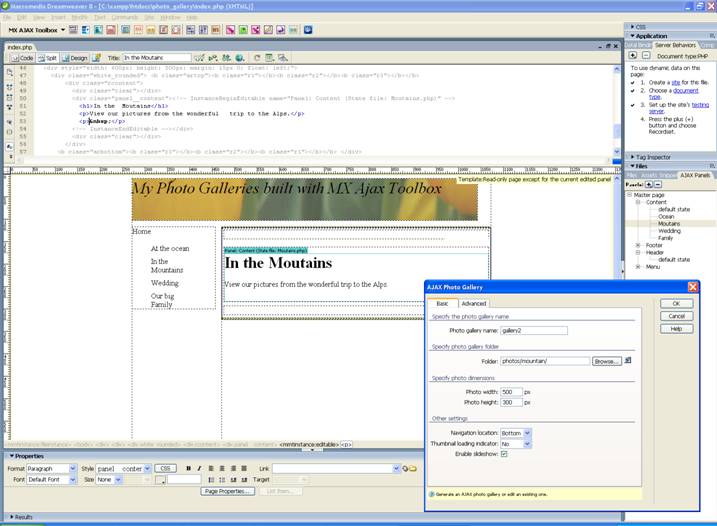Toggle the Bold formatting button in Properties
717x526 pixels.
coord(188,468)
